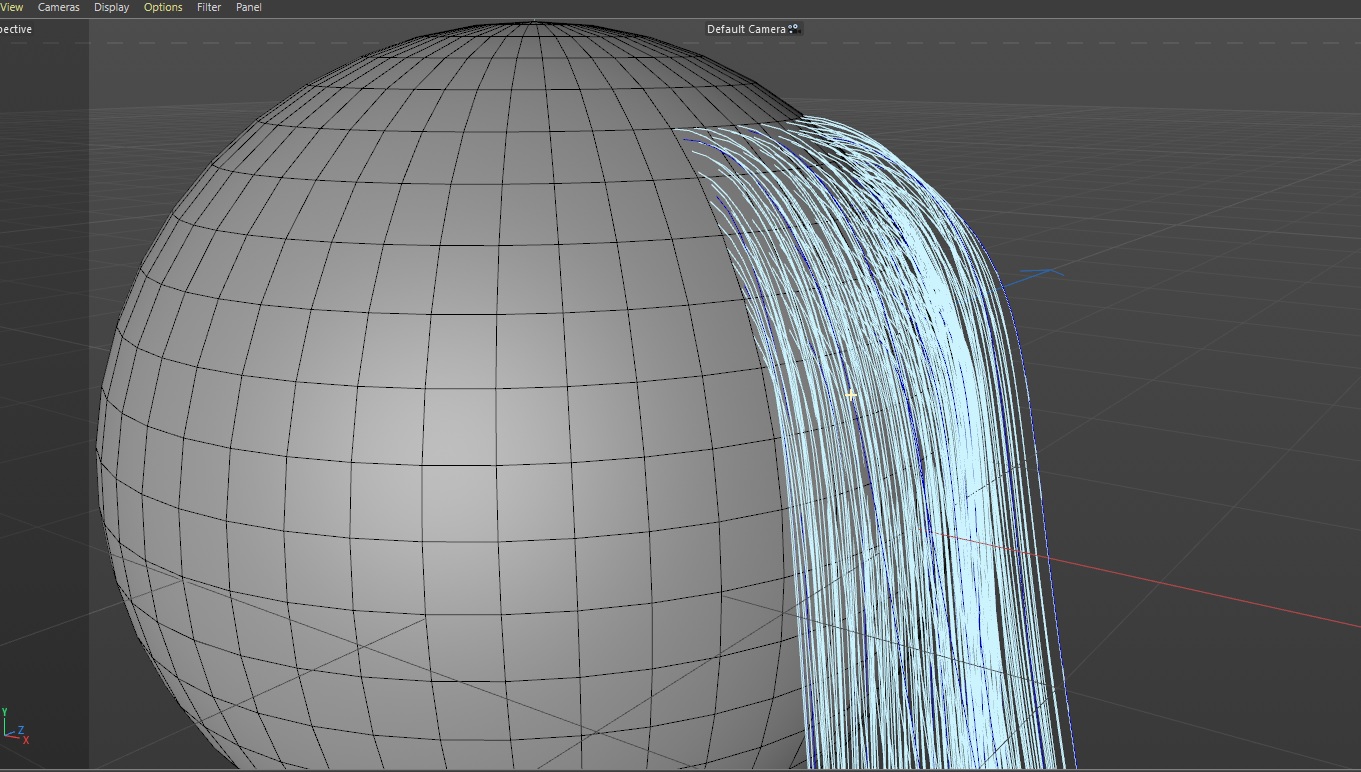Open the Display menu
Viewport: 1361px width, 772px height.
tap(111, 7)
